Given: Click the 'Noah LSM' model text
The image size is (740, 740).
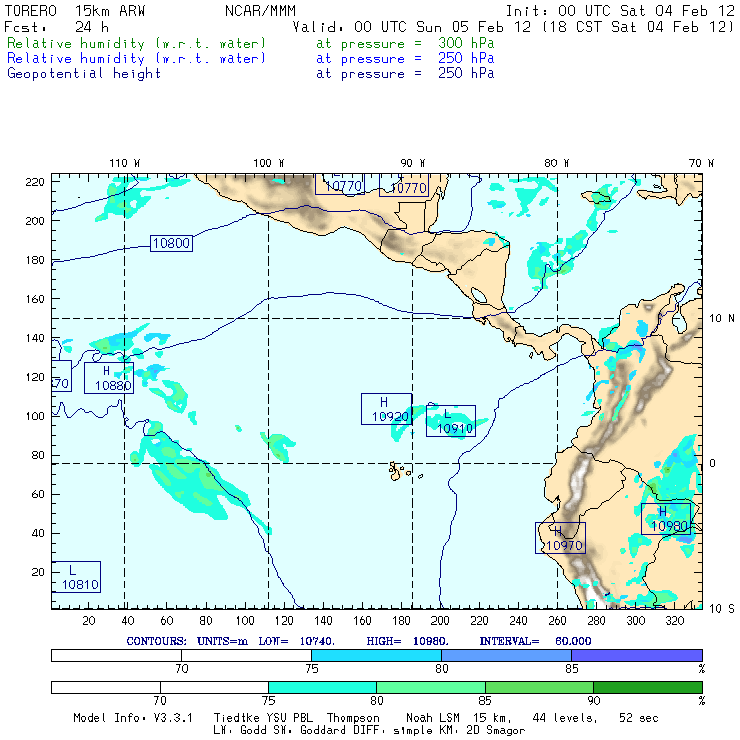Looking at the screenshot, I should point(433,718).
